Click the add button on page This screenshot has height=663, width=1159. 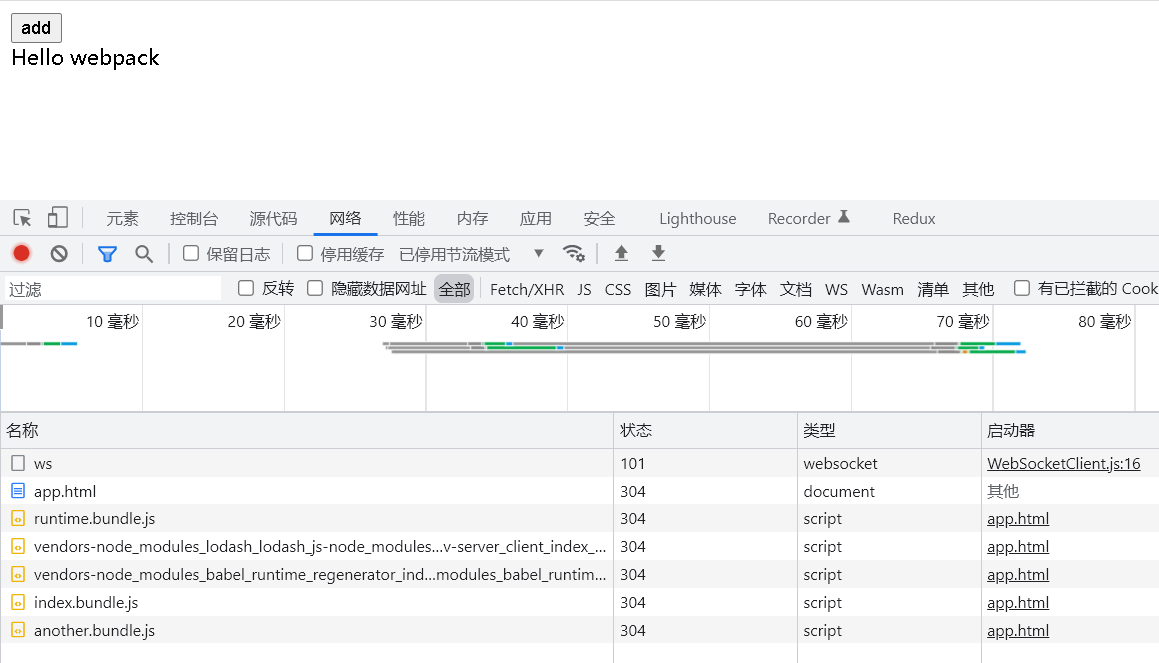coord(36,28)
